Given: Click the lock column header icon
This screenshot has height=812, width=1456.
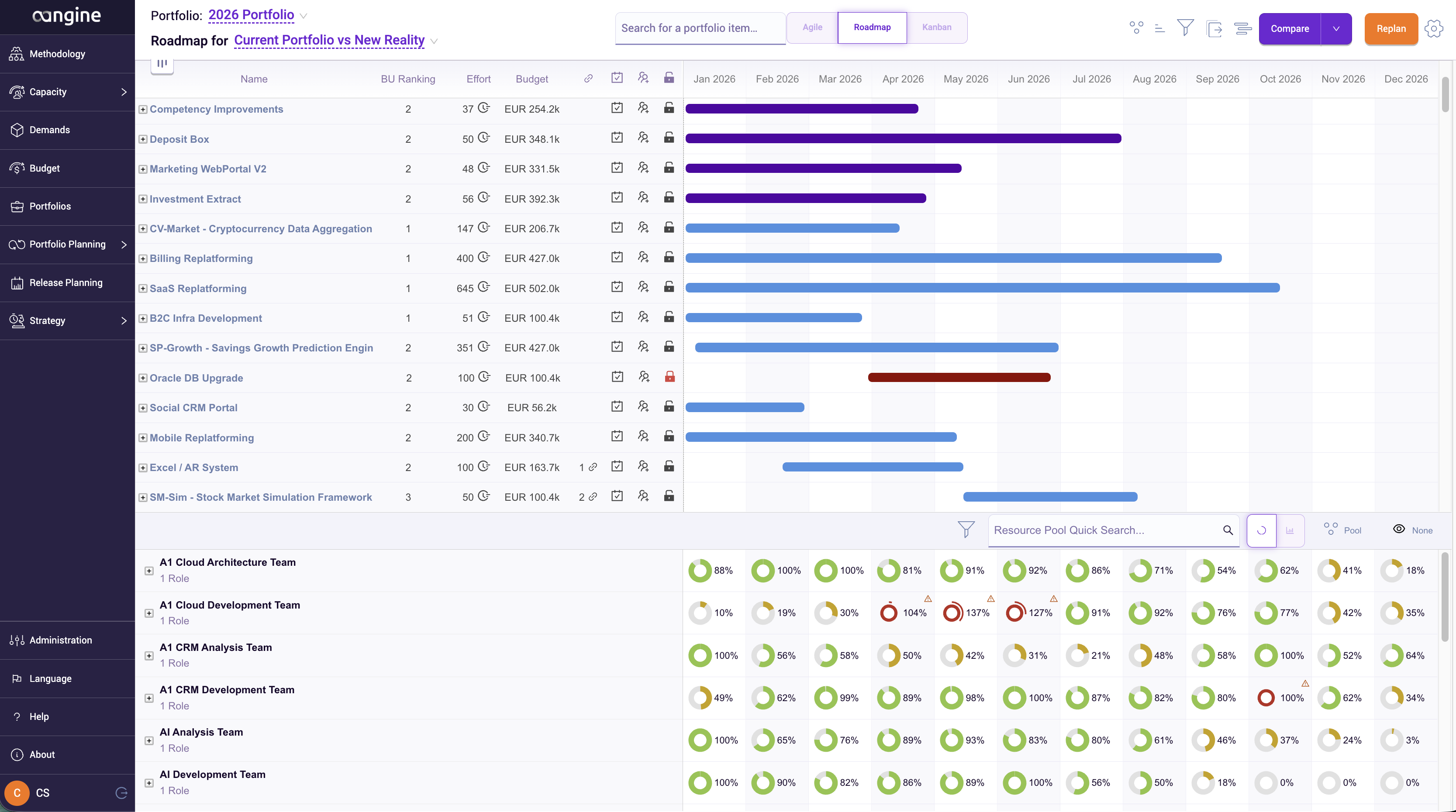Looking at the screenshot, I should click(669, 78).
